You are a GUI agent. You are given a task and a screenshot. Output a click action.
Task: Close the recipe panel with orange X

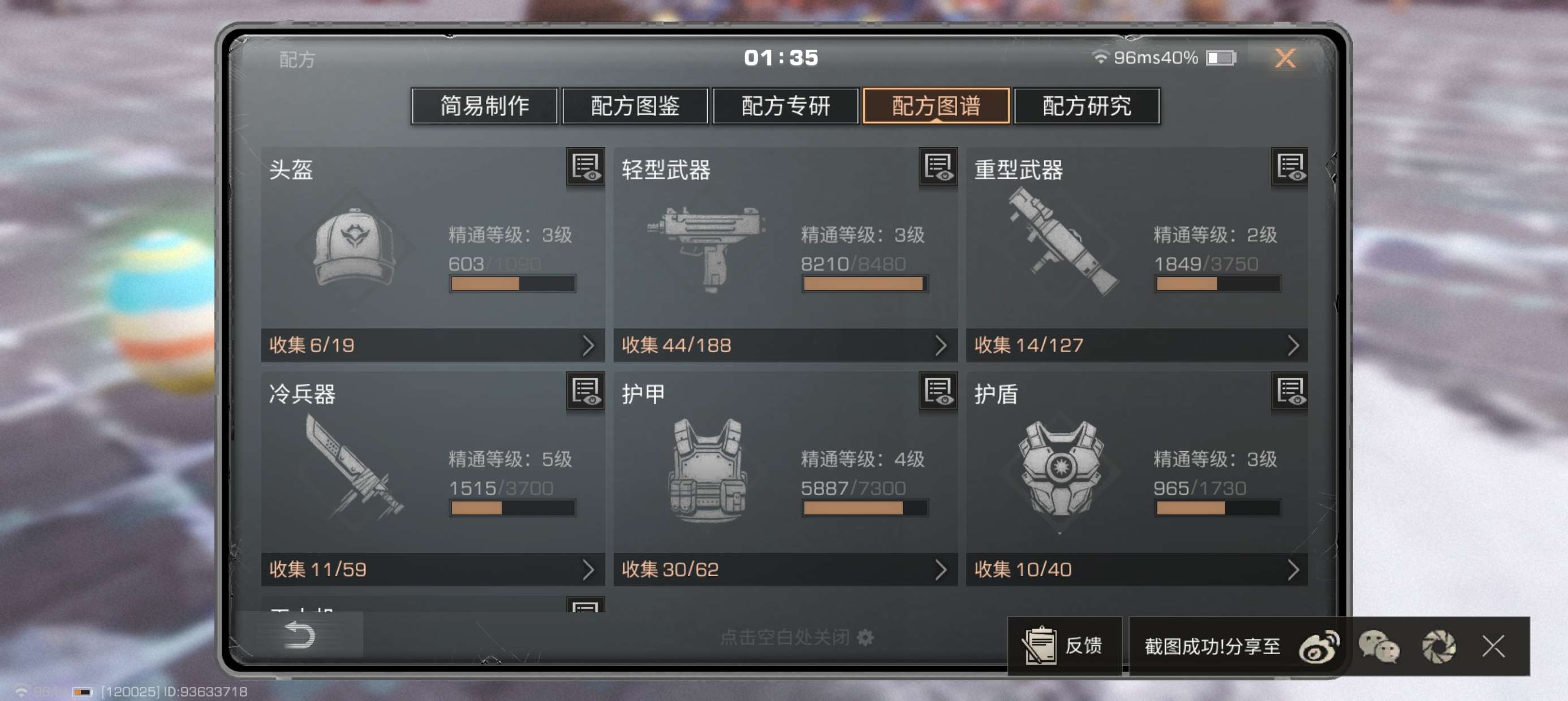point(1285,58)
